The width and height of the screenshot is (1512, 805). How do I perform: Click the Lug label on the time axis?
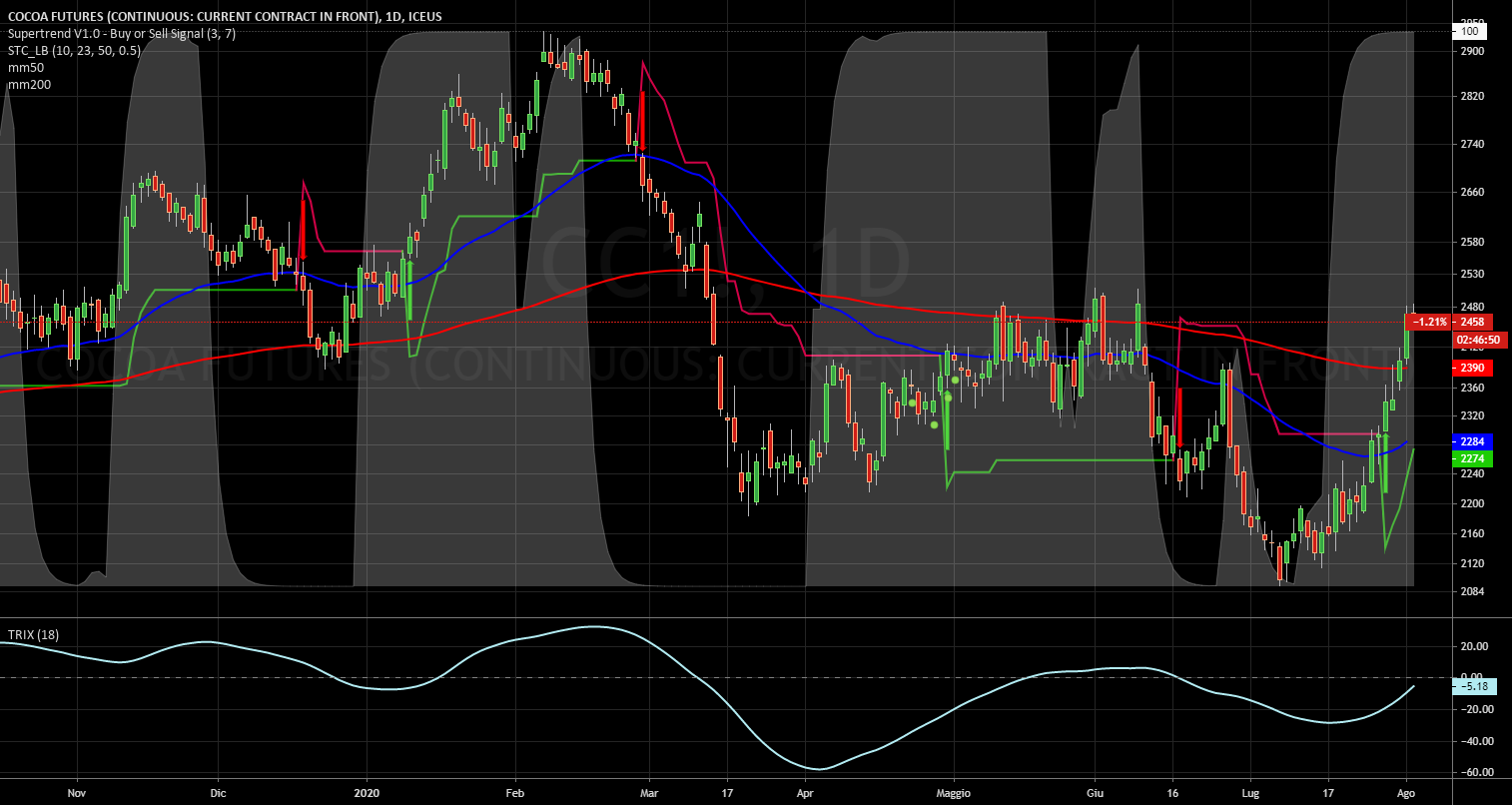pyautogui.click(x=1249, y=791)
